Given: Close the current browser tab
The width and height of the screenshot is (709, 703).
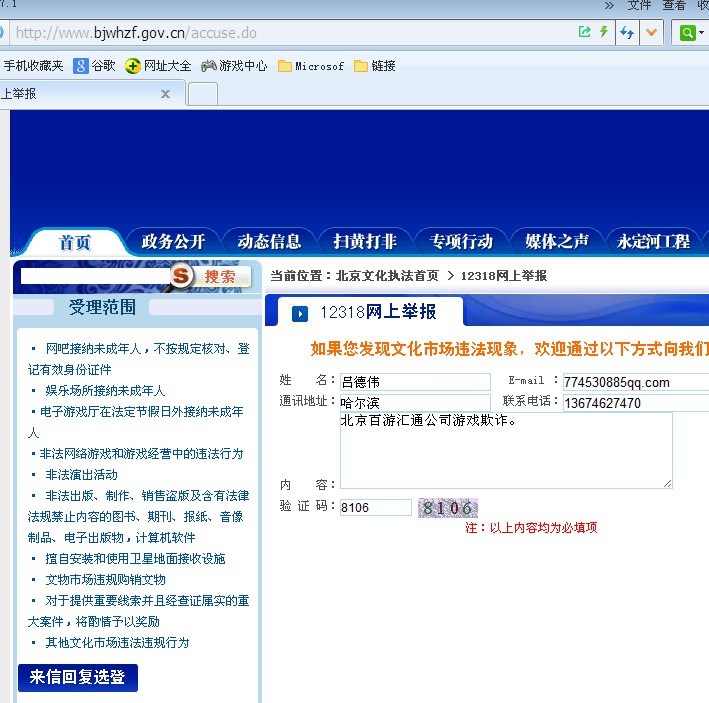Looking at the screenshot, I should click(x=166, y=94).
